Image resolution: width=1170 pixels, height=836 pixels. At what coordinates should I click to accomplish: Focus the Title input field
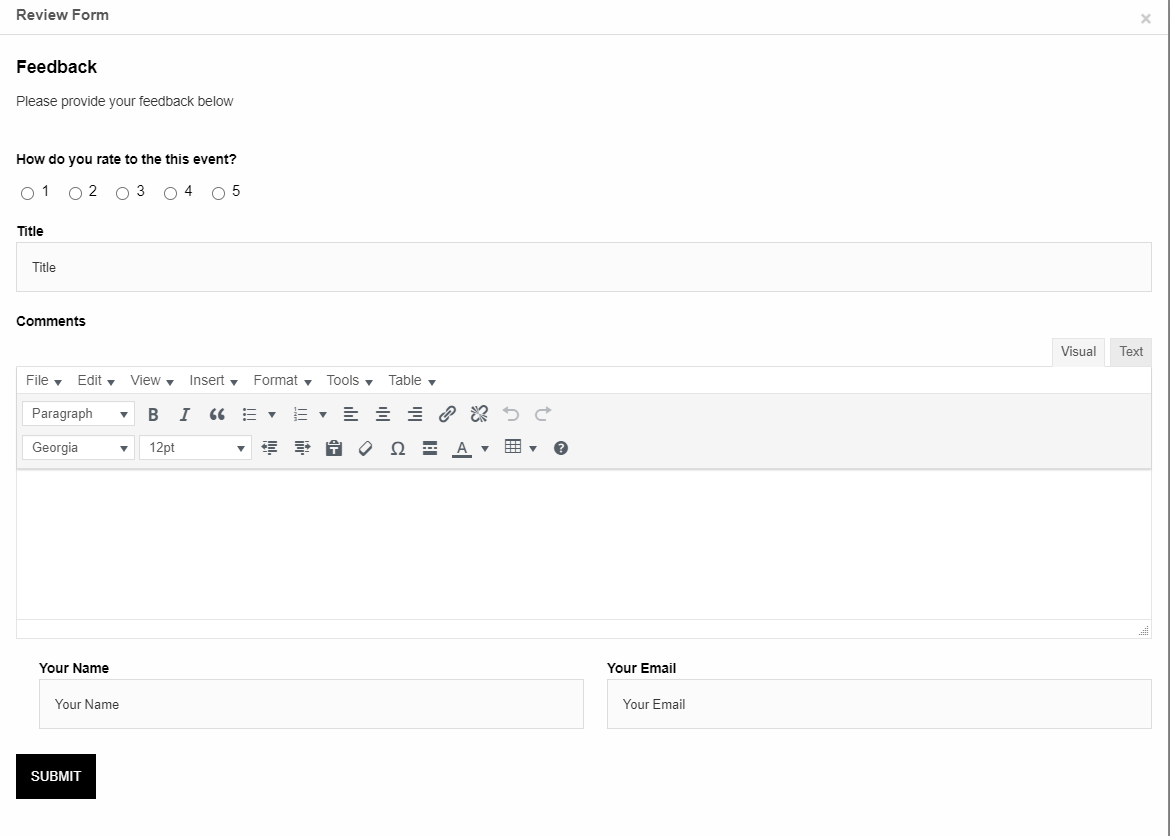[584, 267]
